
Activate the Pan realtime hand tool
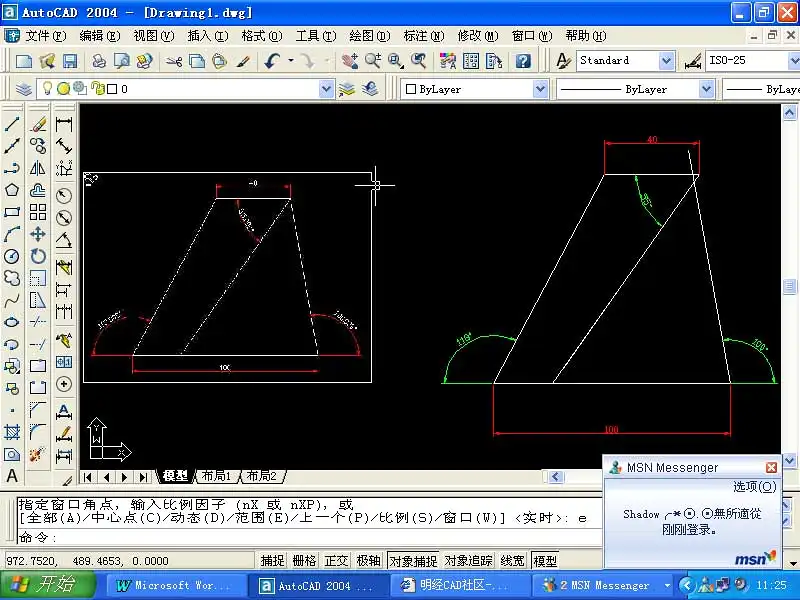(x=349, y=61)
